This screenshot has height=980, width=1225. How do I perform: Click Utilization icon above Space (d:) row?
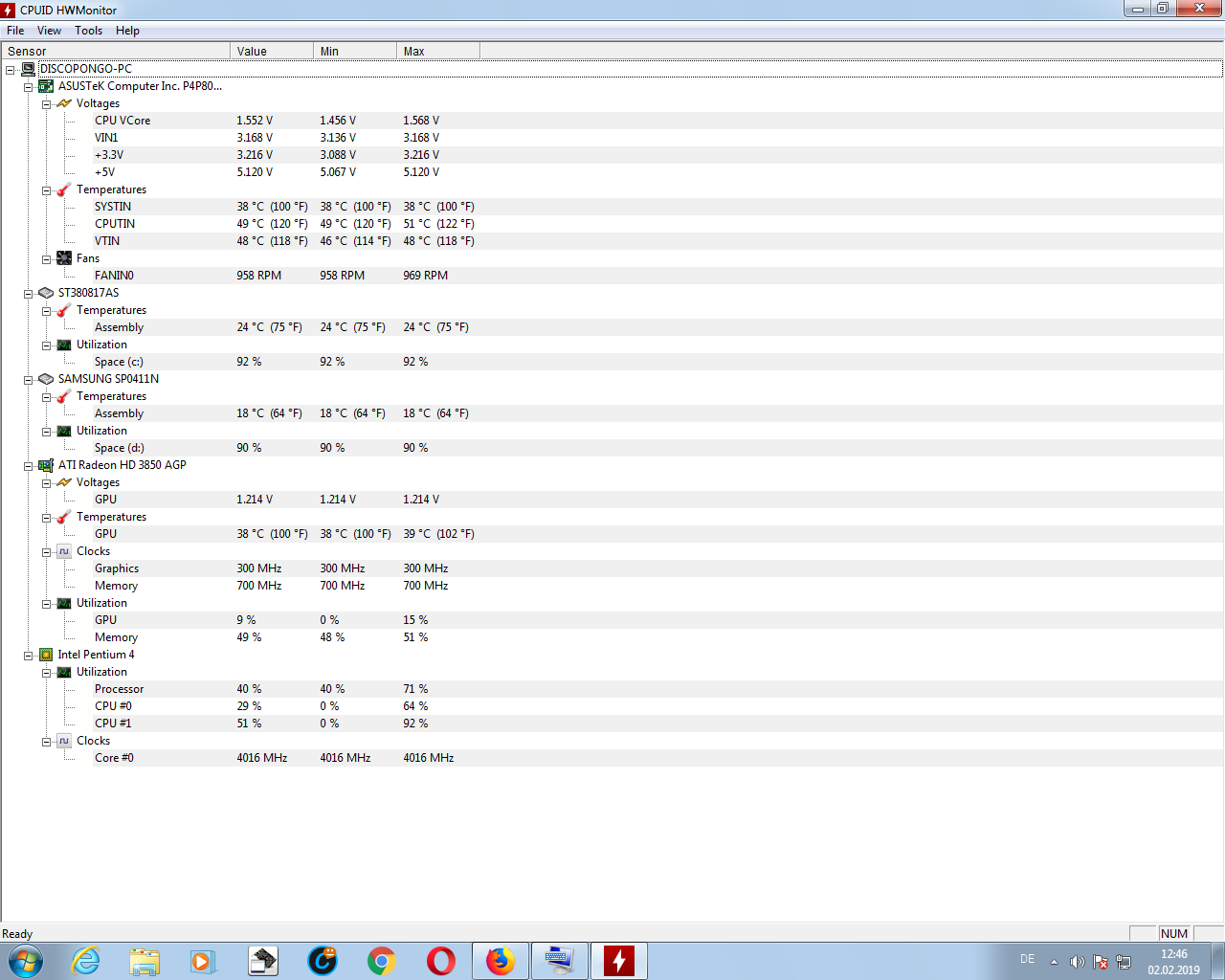point(64,431)
